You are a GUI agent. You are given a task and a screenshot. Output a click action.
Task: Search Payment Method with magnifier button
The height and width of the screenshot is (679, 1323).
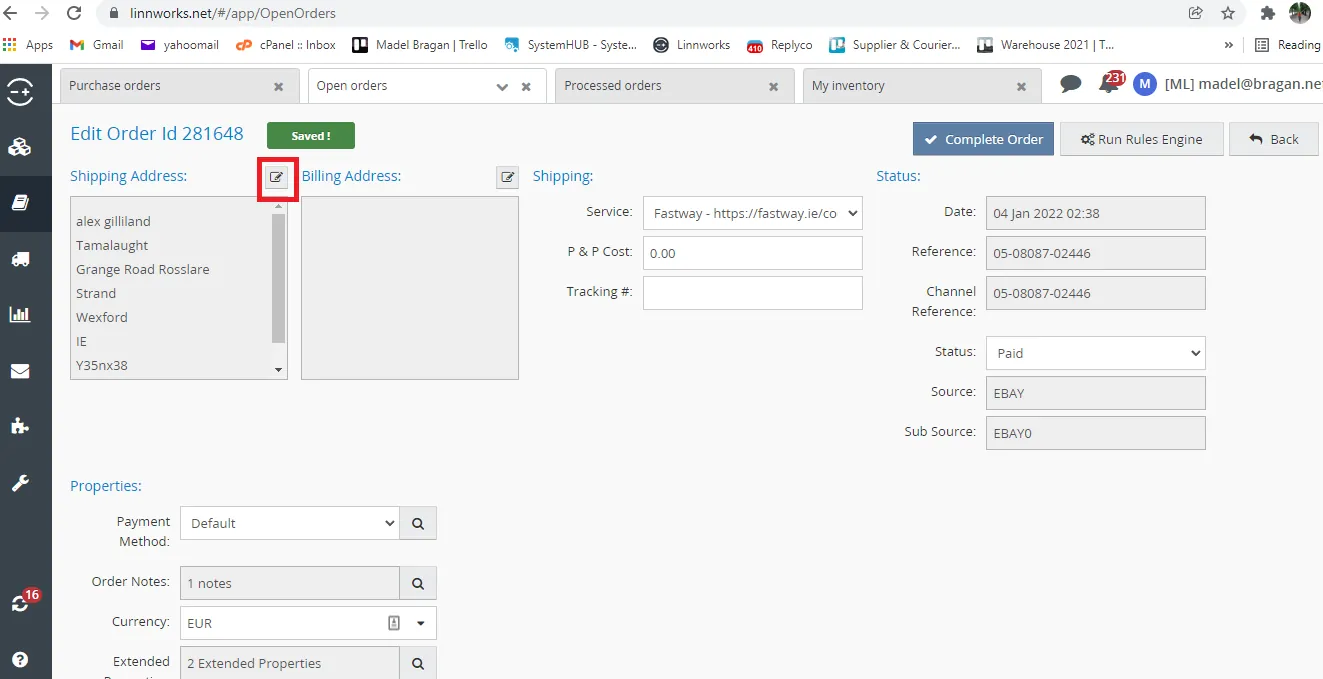pos(418,523)
